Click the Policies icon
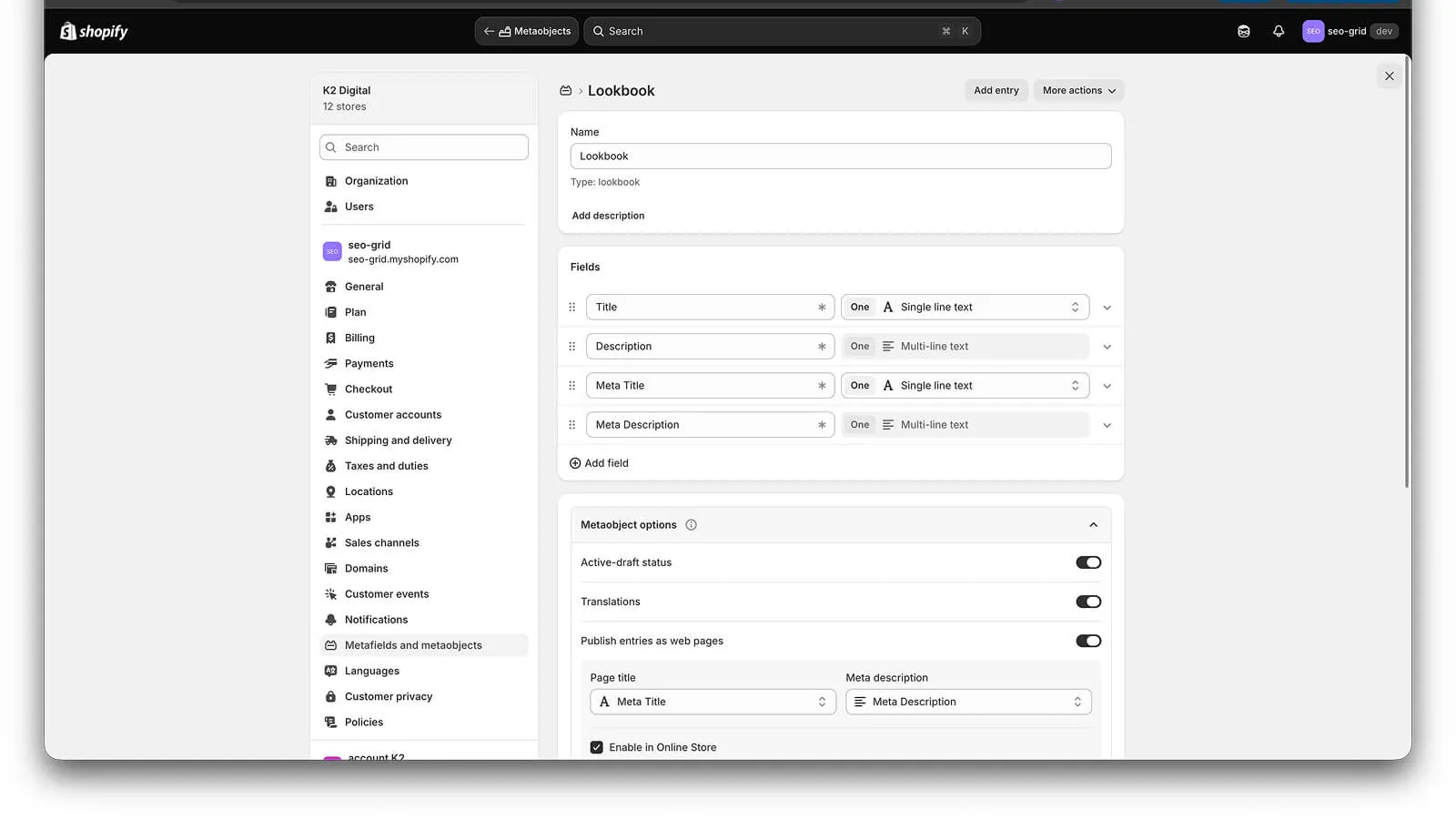 (331, 723)
